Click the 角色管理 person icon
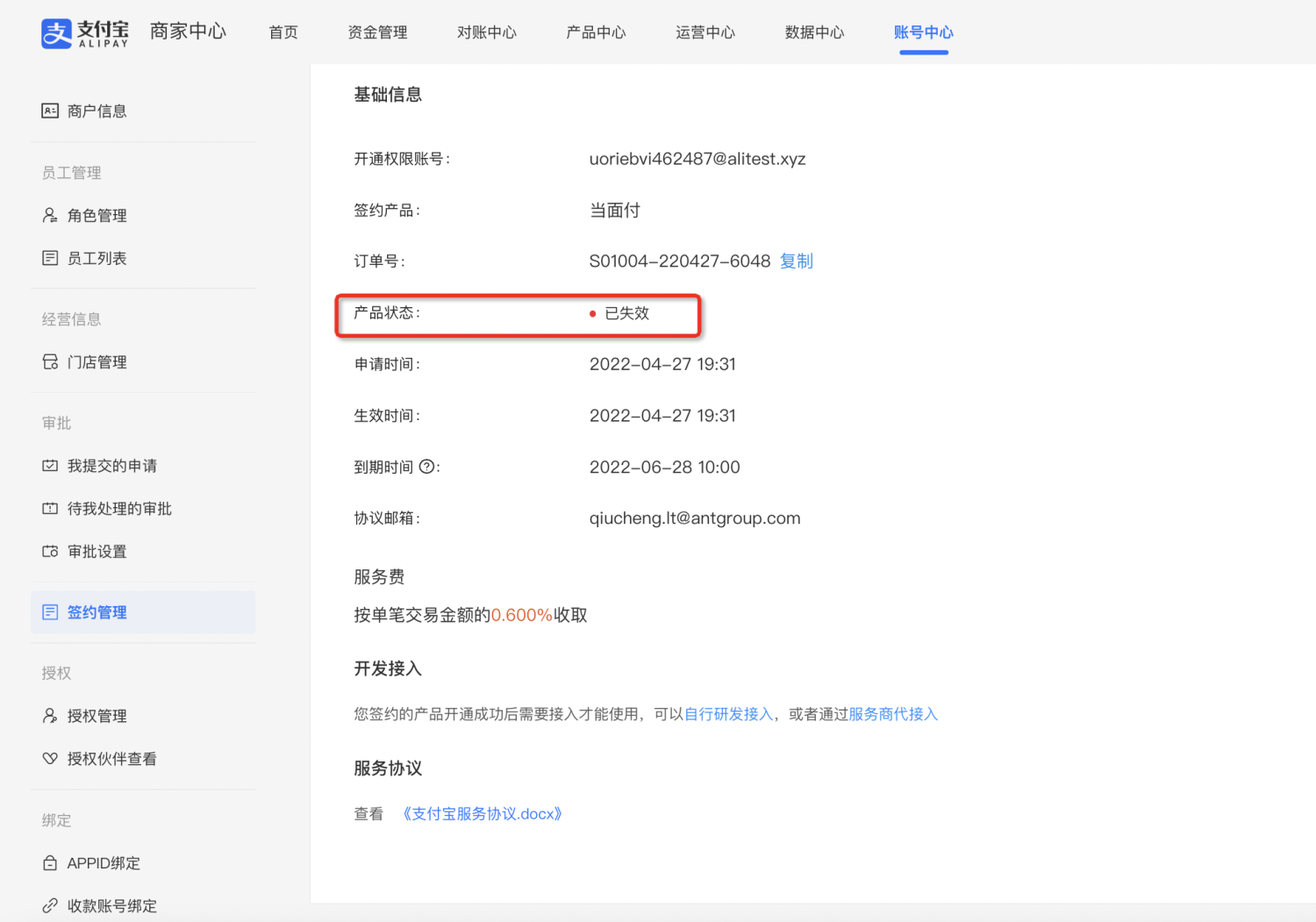Viewport: 1316px width, 922px height. coord(50,215)
